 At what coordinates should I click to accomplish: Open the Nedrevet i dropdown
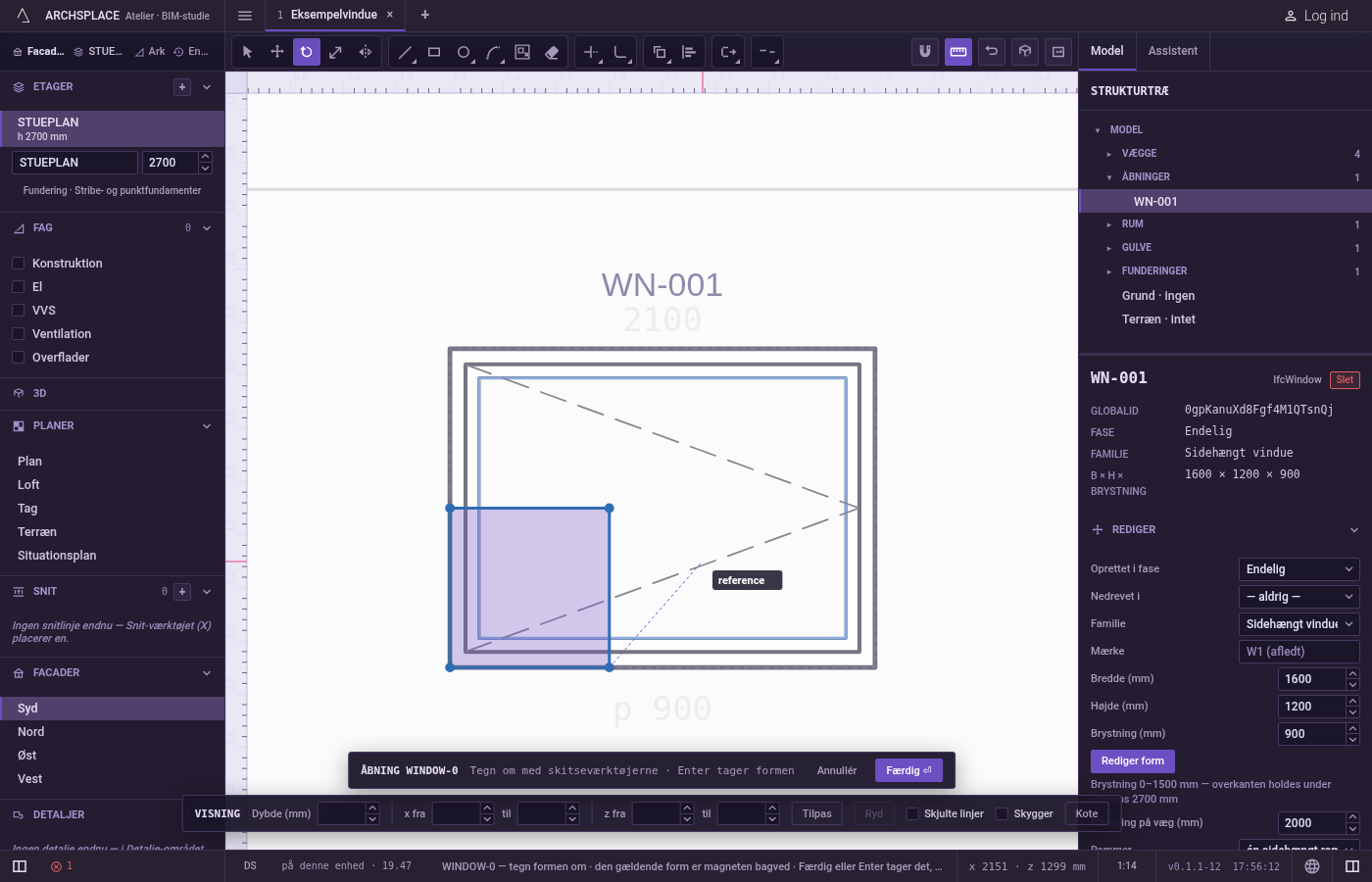click(x=1299, y=597)
